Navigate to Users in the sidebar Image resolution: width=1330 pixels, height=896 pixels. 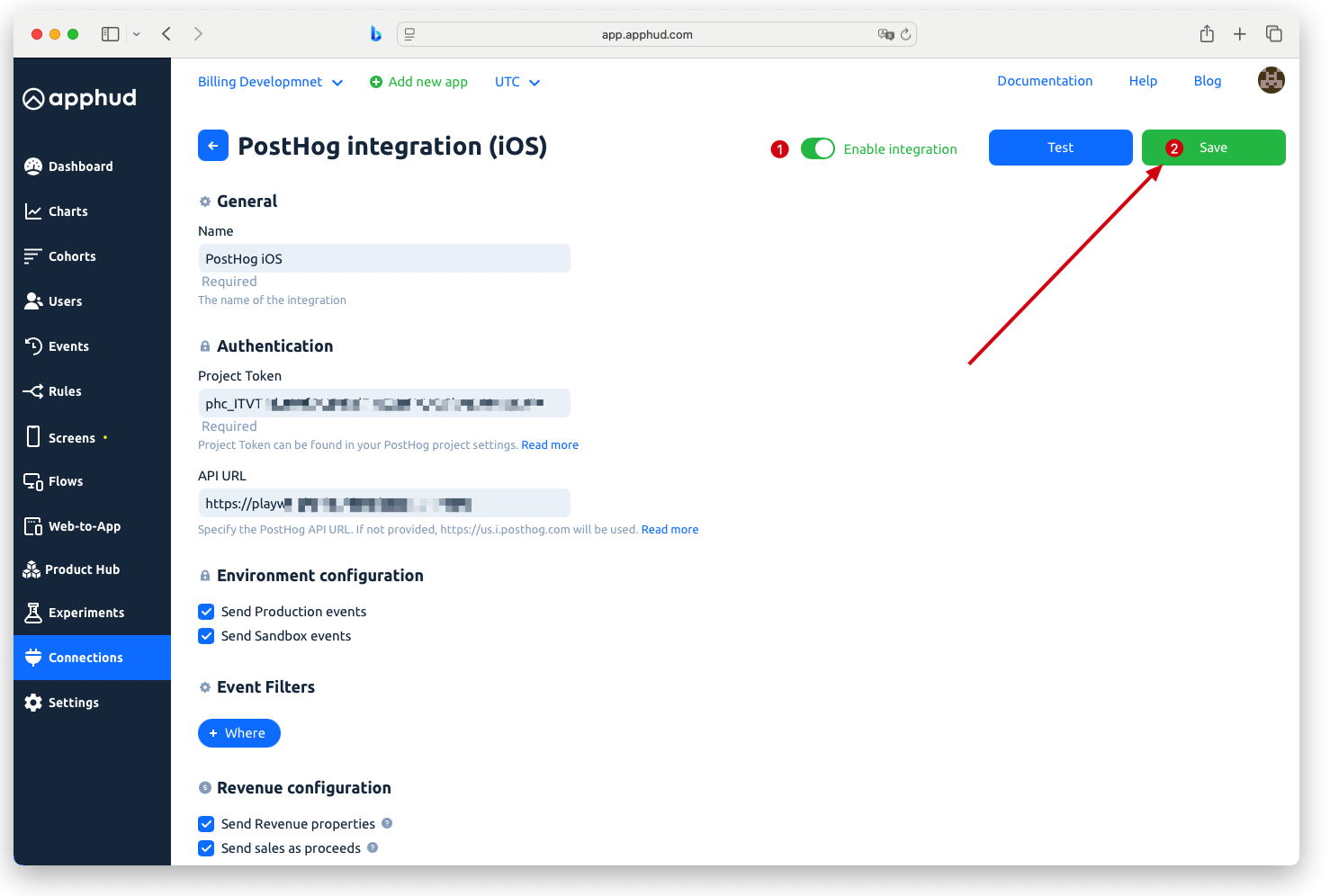point(92,301)
